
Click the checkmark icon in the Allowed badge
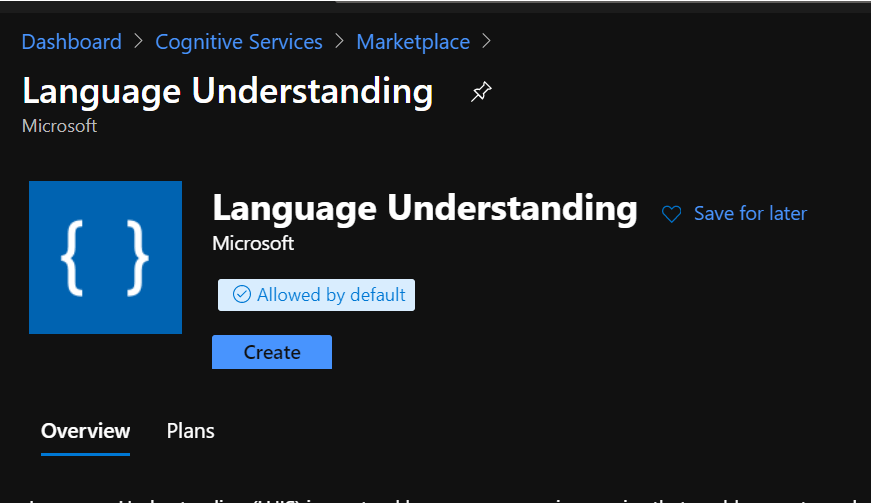pyautogui.click(x=241, y=295)
